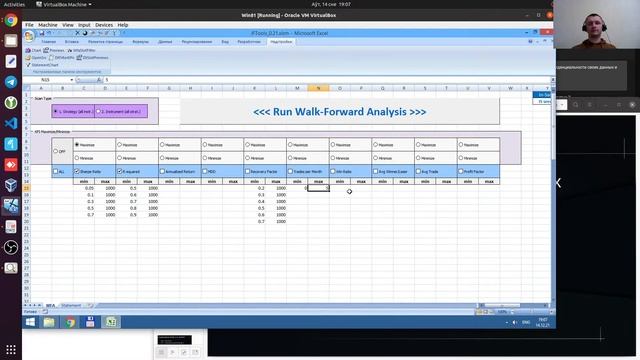Open the VirtualBox Help menu

pos(122,25)
